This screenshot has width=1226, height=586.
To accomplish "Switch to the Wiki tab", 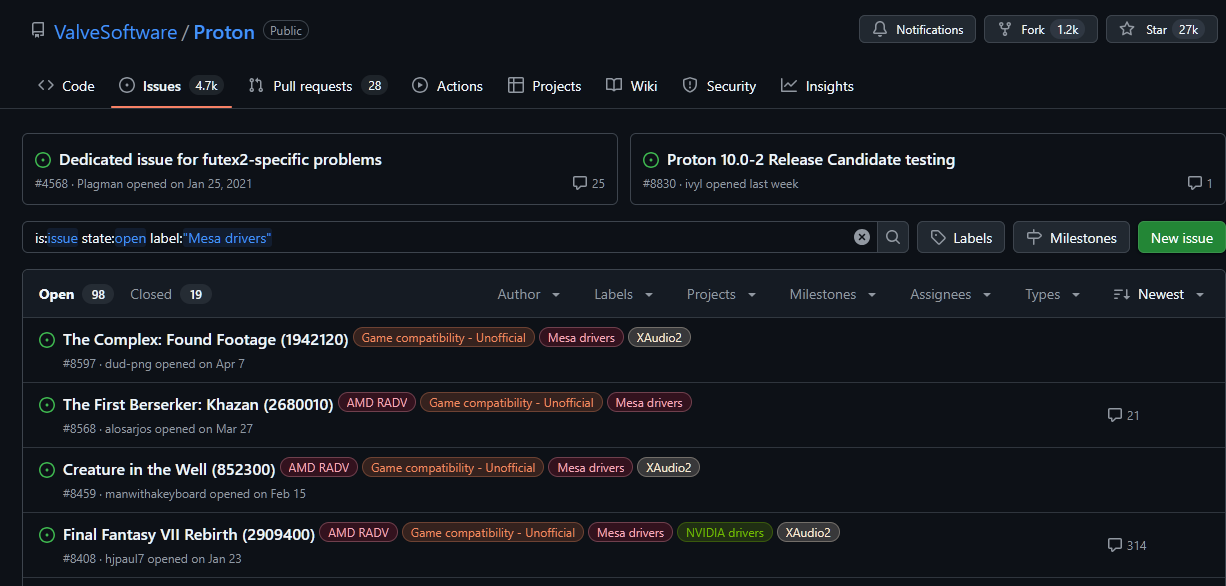I will pyautogui.click(x=631, y=86).
